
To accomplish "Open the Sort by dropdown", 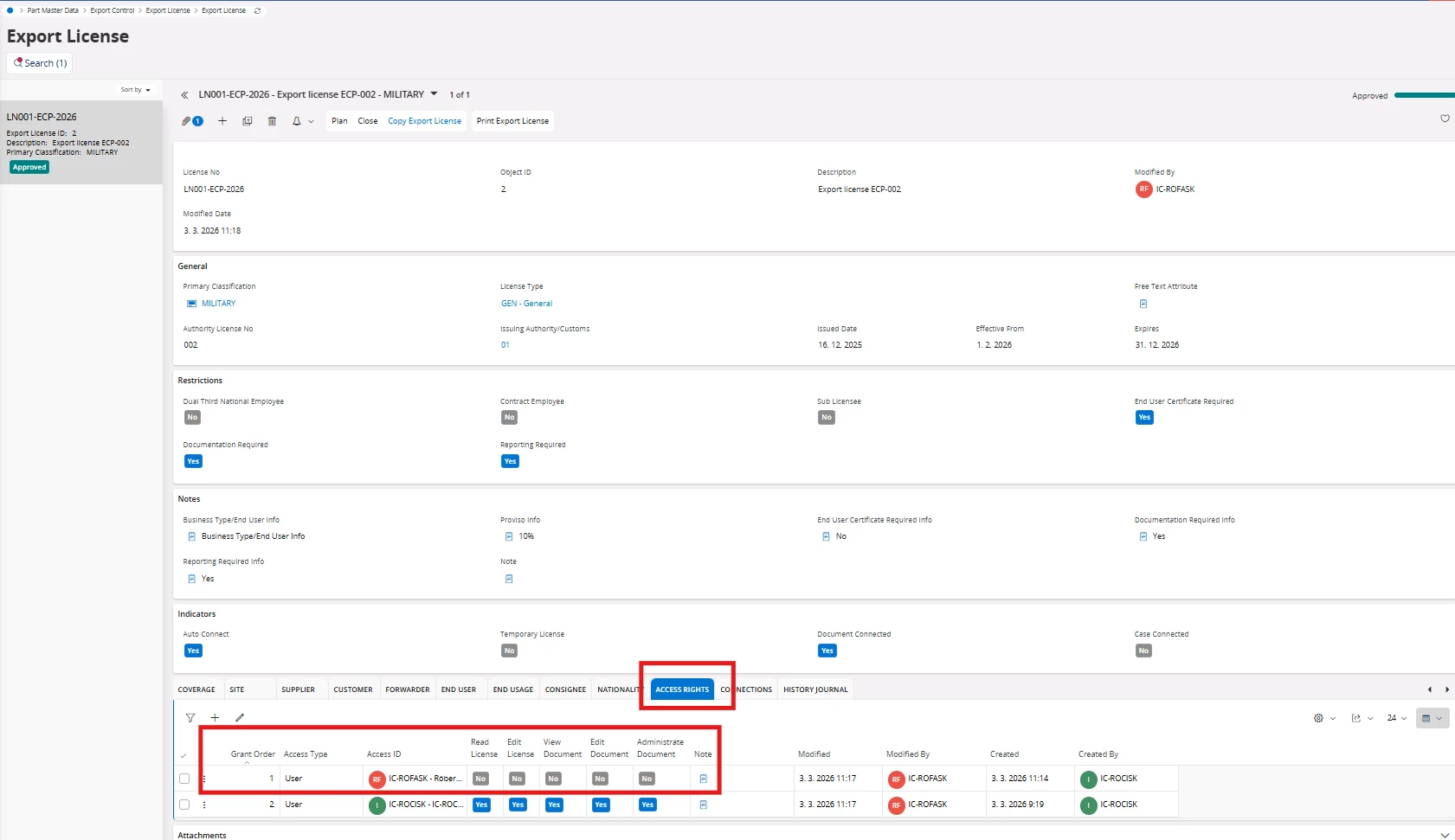I will (136, 90).
